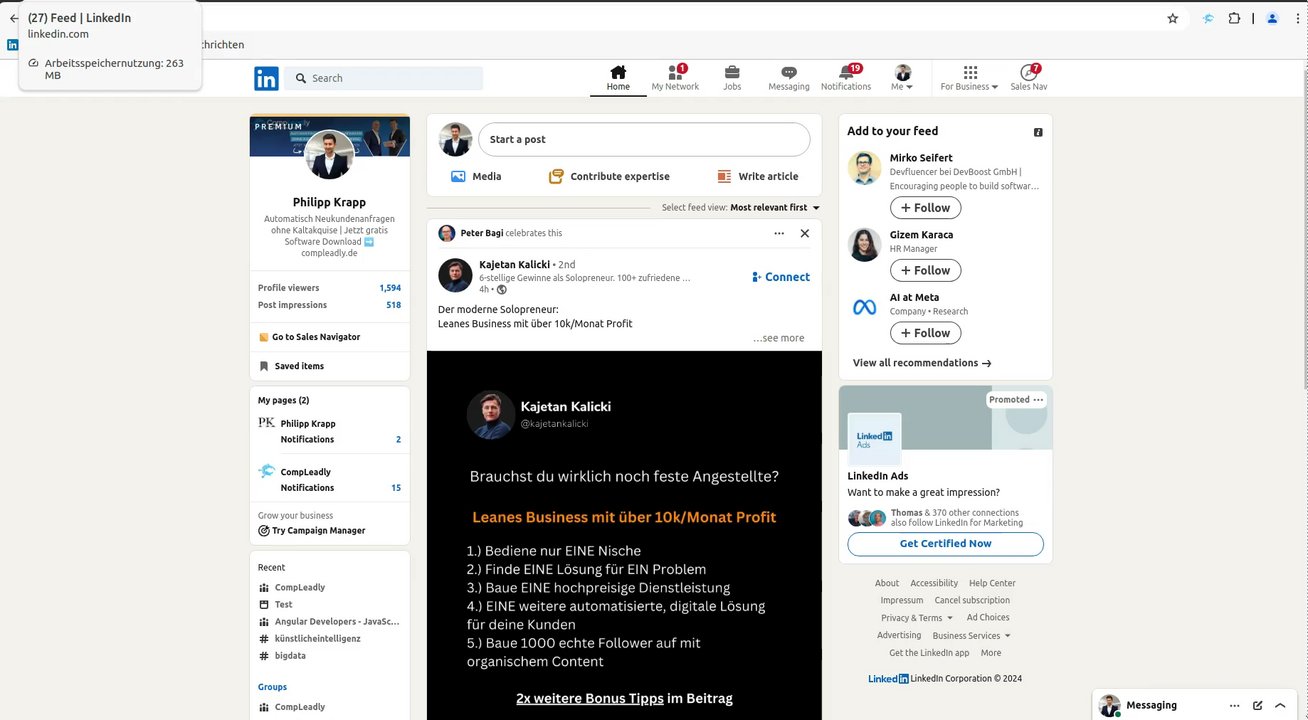The height and width of the screenshot is (720, 1308).
Task: Expand Privacy & Terms footer dropdown
Action: click(x=917, y=618)
